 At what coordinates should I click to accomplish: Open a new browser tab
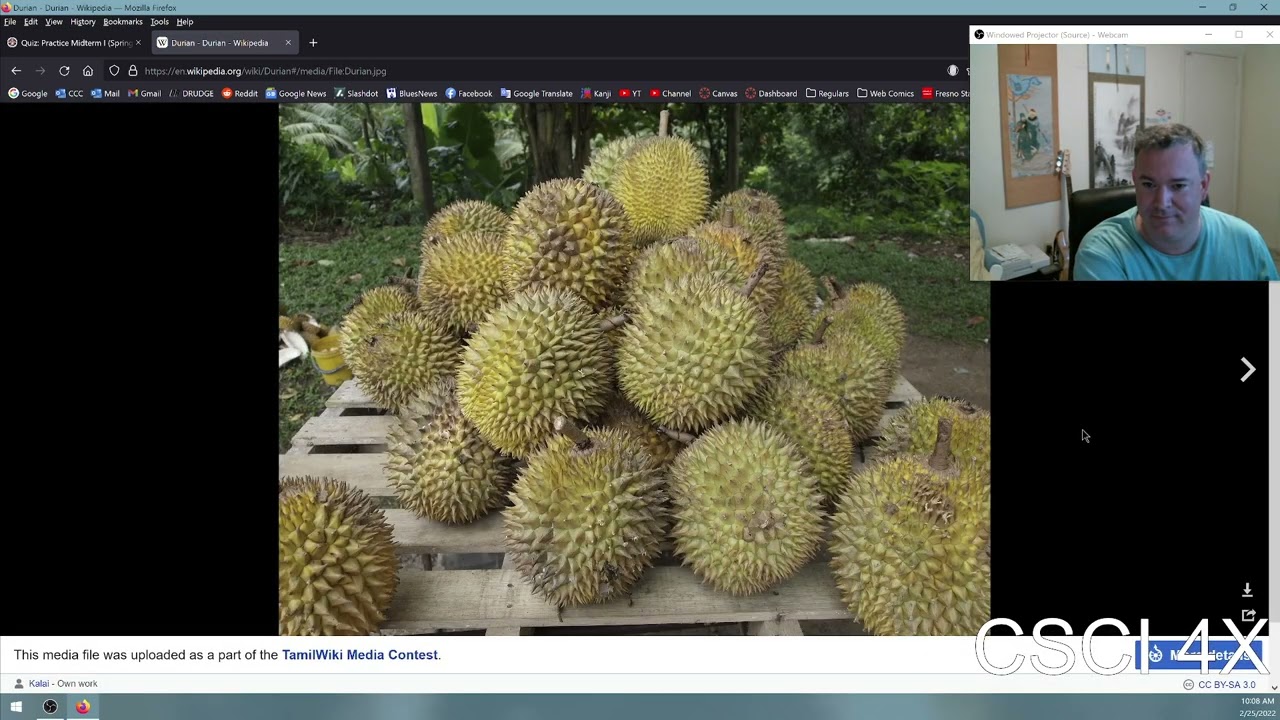click(313, 43)
